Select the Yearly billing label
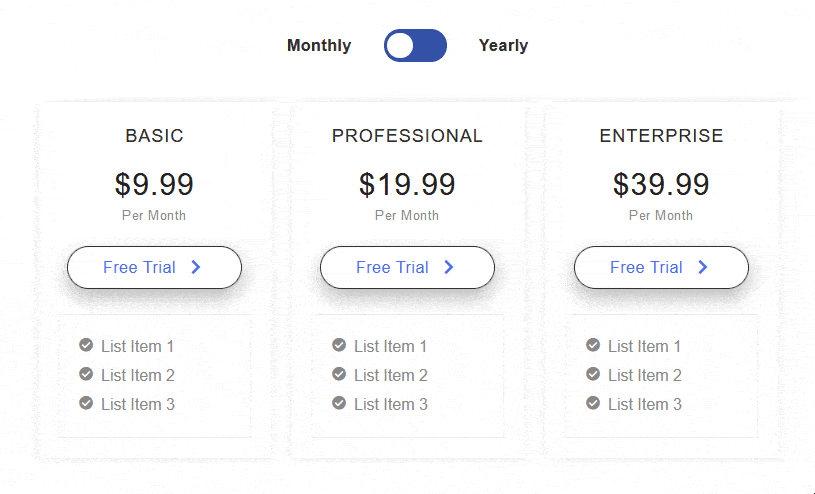 pos(503,46)
